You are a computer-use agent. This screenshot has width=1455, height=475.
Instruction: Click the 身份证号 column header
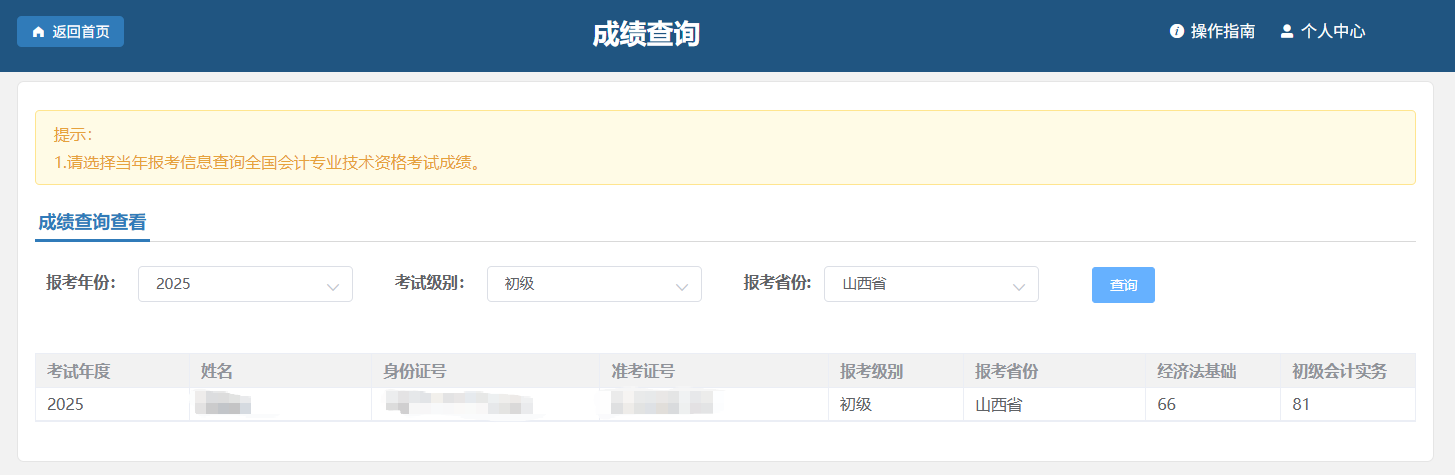coord(414,371)
